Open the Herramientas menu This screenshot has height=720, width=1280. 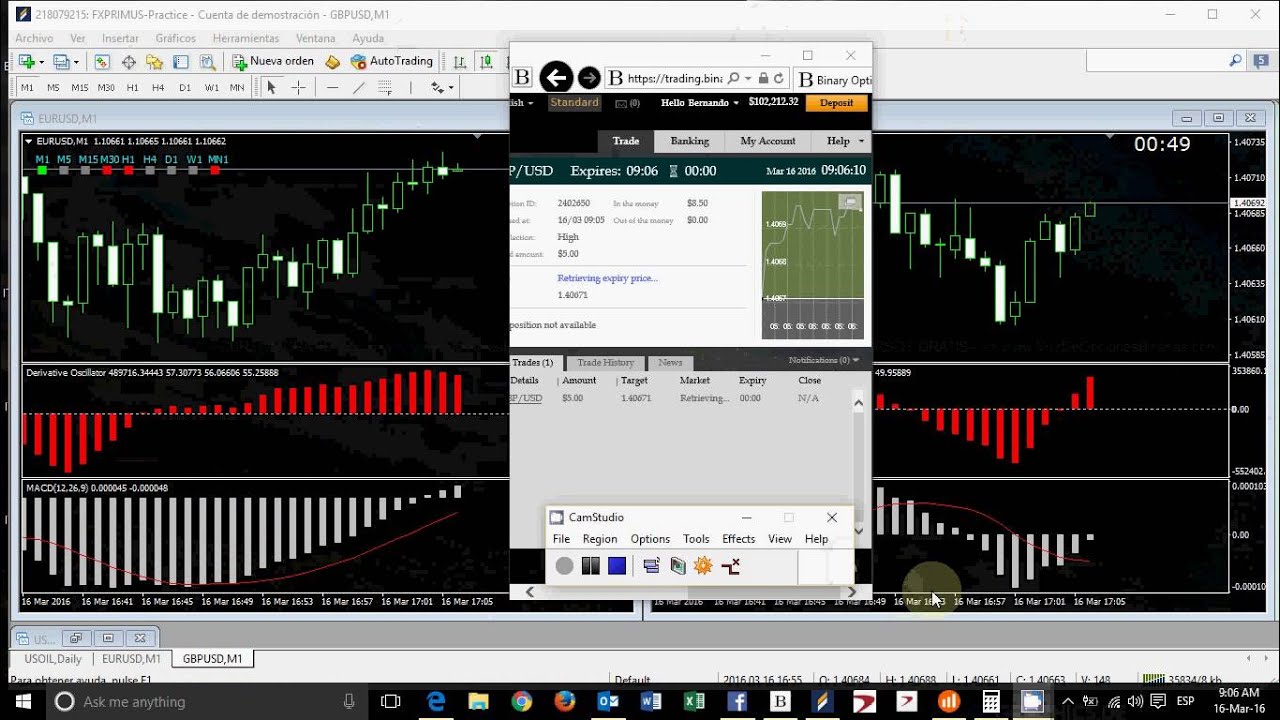coord(246,38)
